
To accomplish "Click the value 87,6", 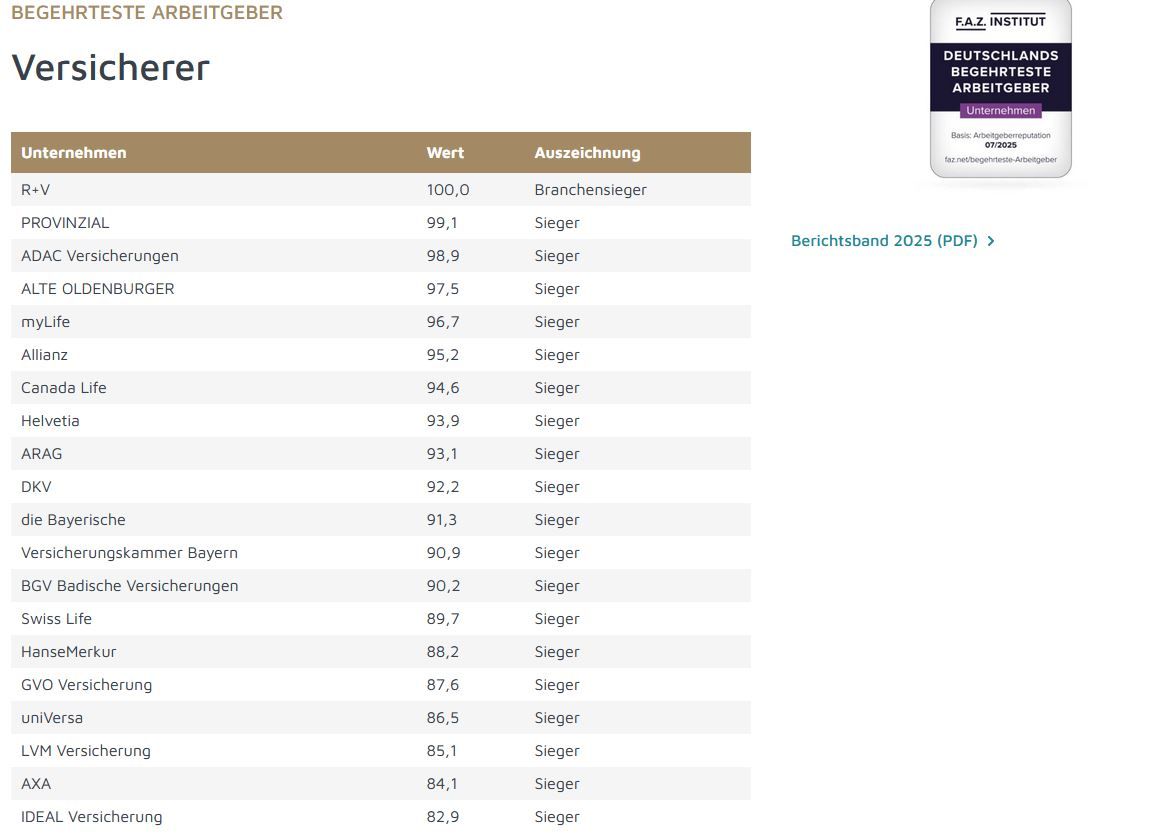I will (x=442, y=685).
